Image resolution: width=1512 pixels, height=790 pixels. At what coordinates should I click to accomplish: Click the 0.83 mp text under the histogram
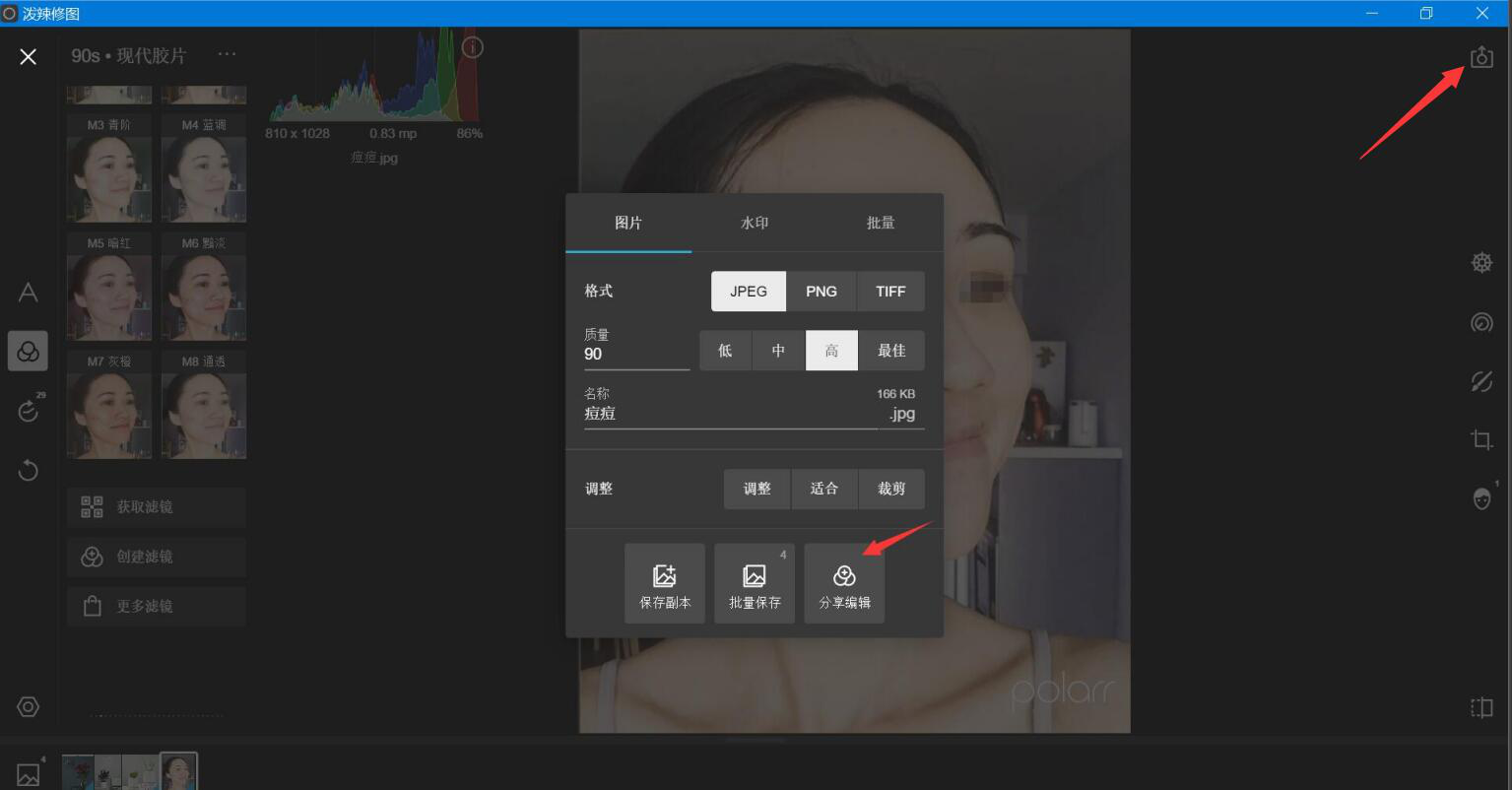[x=393, y=134]
